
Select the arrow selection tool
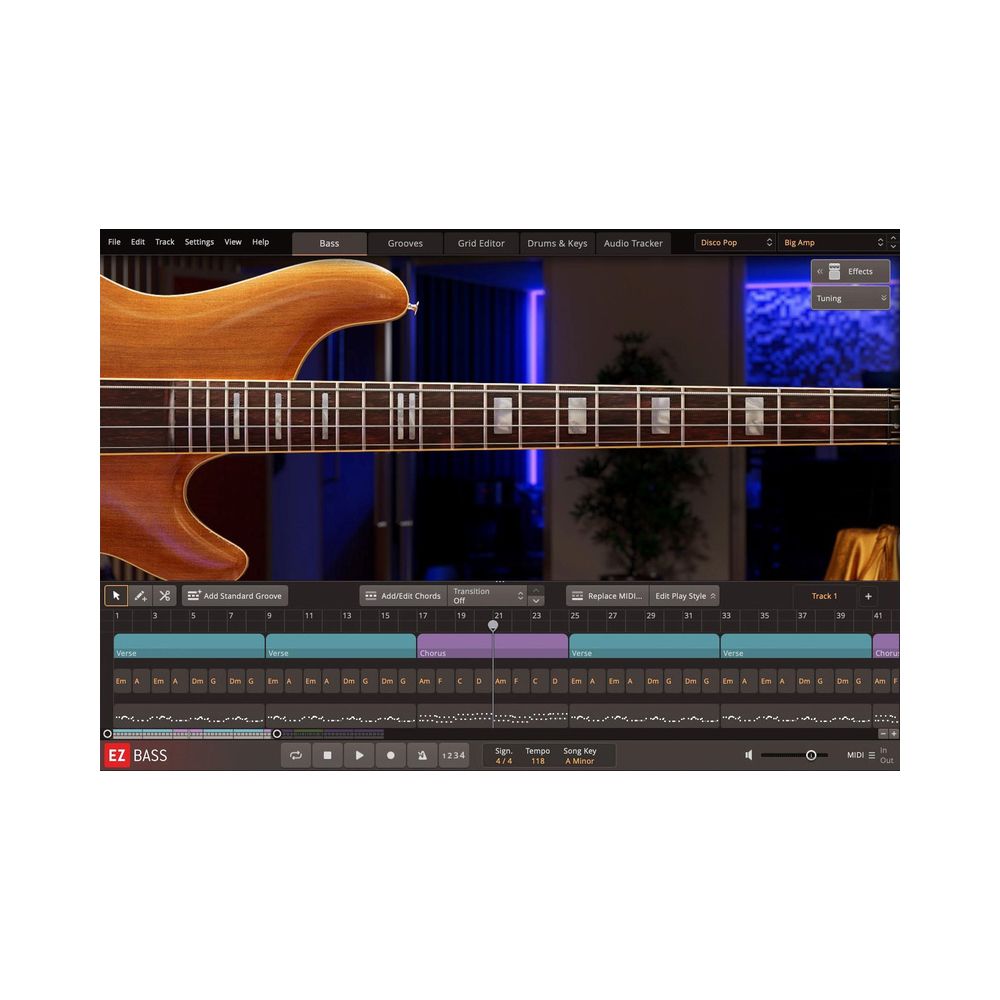coord(117,595)
